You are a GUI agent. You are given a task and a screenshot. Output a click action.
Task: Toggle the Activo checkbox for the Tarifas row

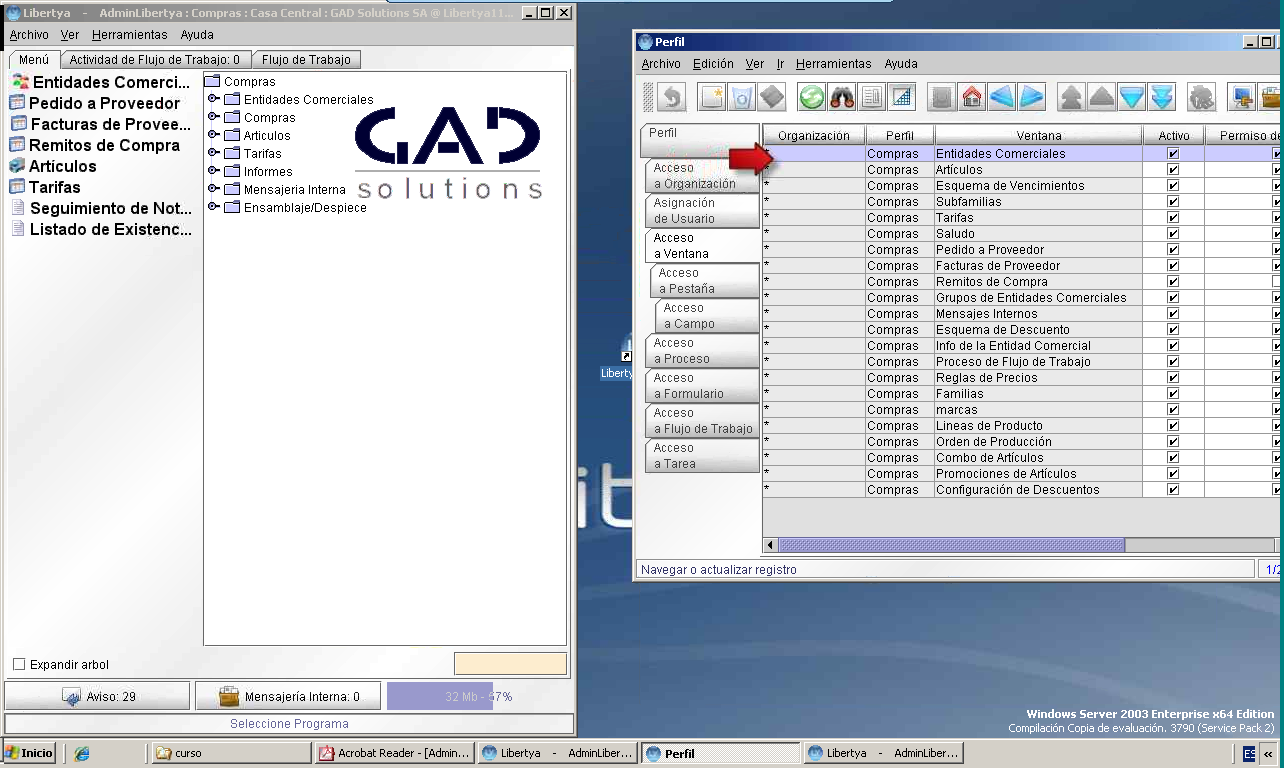[x=1173, y=218]
